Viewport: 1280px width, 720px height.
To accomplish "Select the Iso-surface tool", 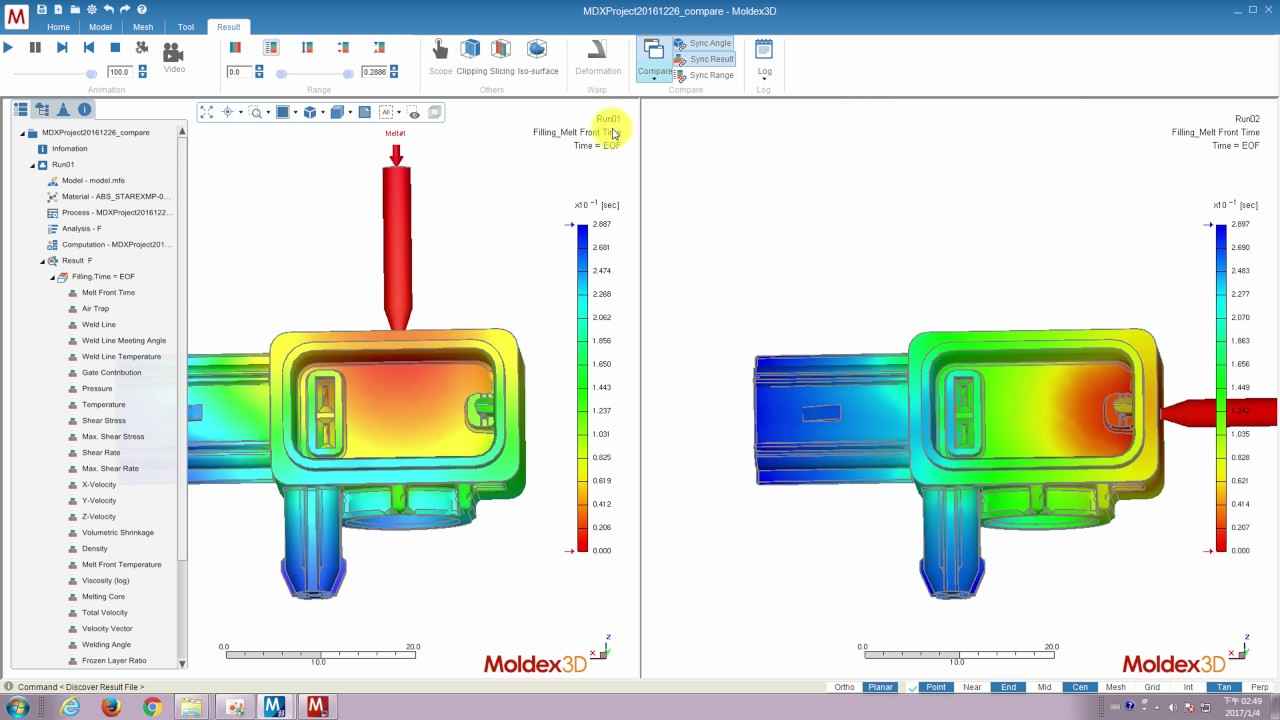I will point(537,50).
